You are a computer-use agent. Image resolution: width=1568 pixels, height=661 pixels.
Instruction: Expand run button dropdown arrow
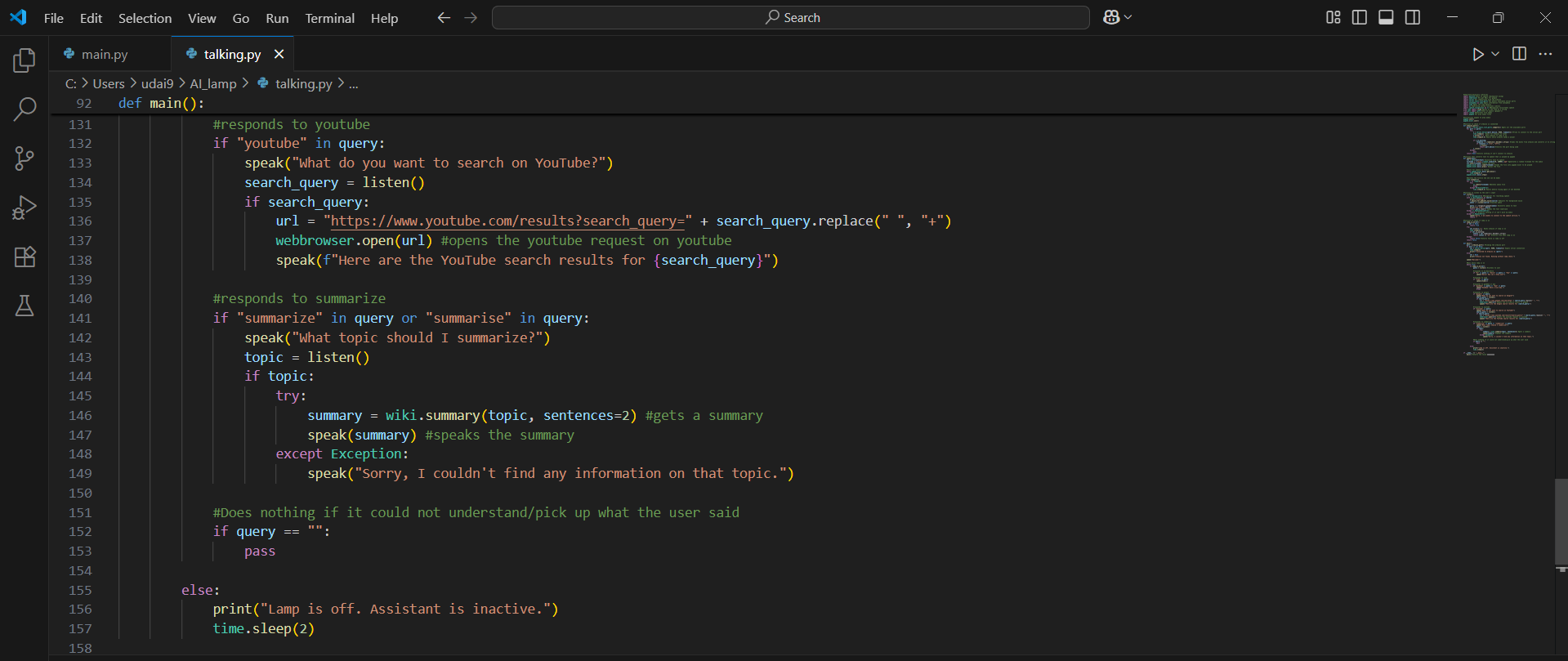[x=1495, y=54]
